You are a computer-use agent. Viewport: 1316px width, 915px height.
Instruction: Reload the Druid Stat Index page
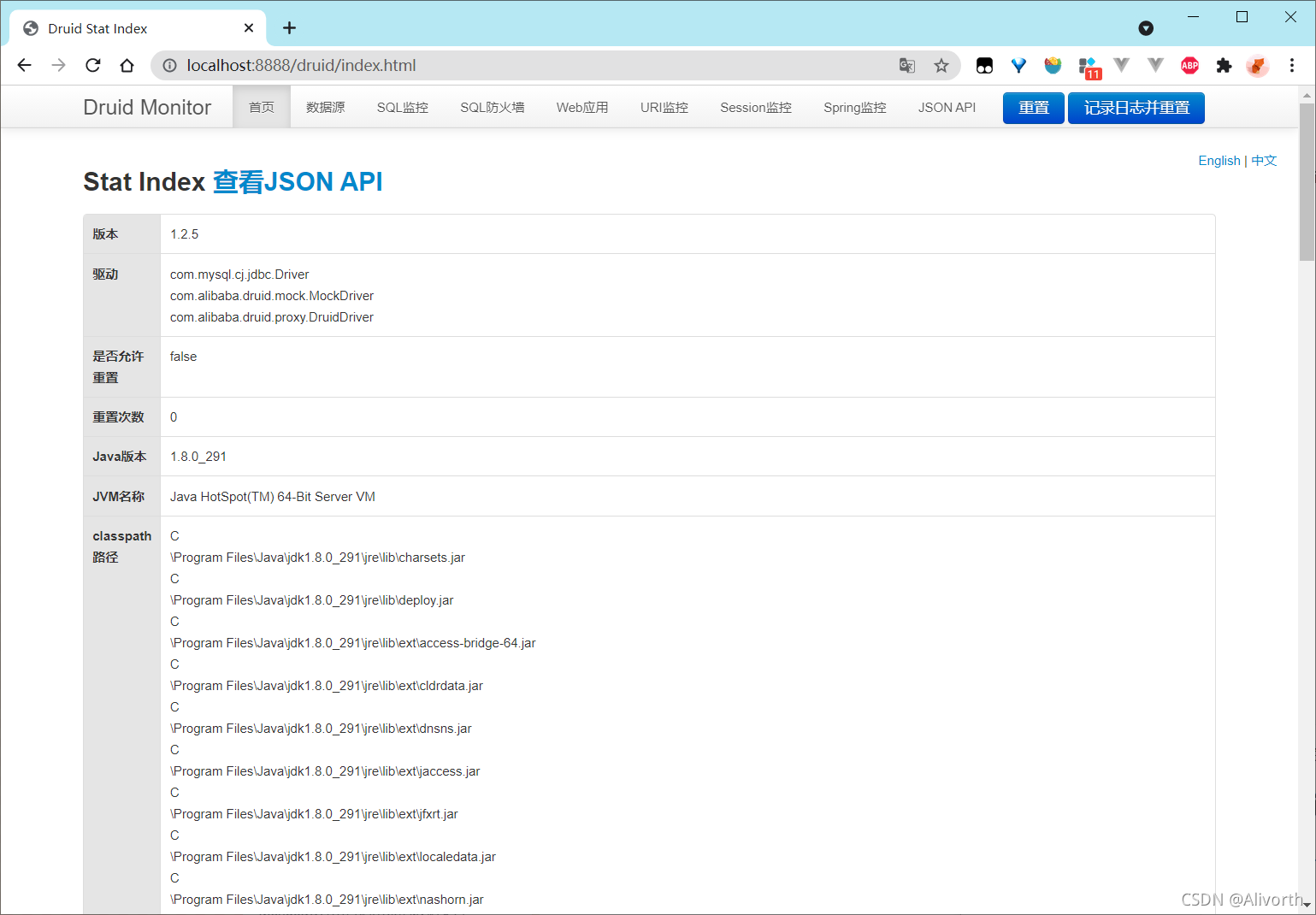click(93, 65)
